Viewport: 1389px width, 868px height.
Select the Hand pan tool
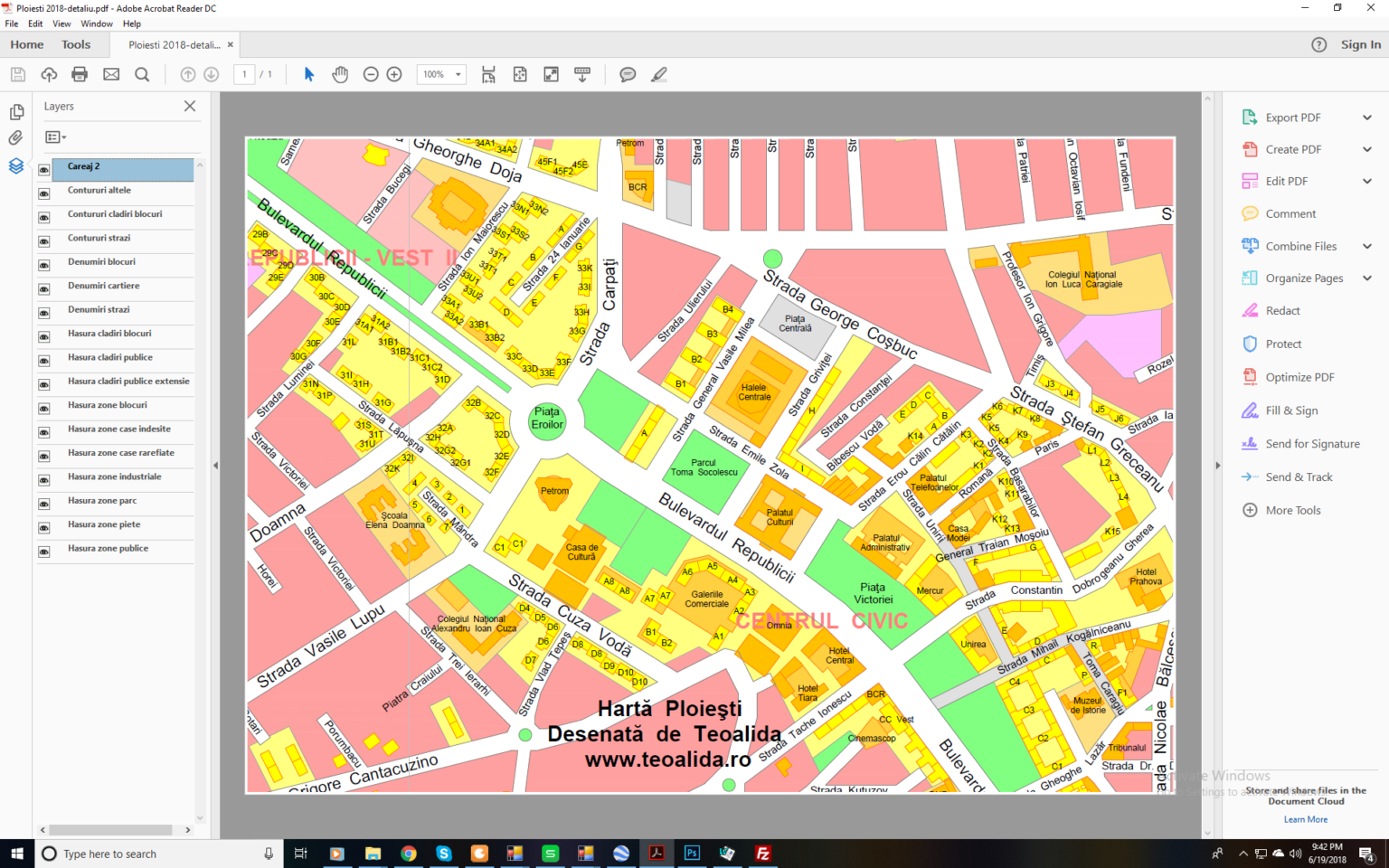pos(340,74)
